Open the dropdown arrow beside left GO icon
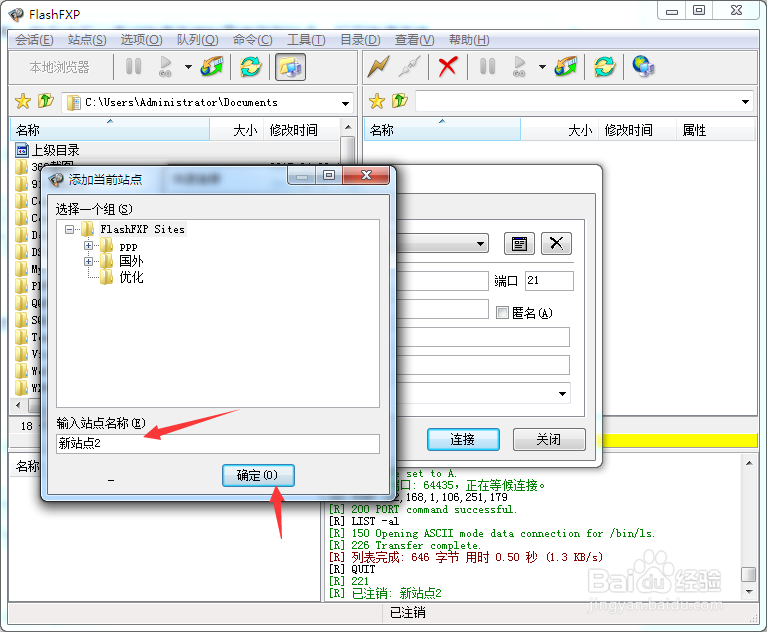This screenshot has width=767, height=632. click(188, 67)
